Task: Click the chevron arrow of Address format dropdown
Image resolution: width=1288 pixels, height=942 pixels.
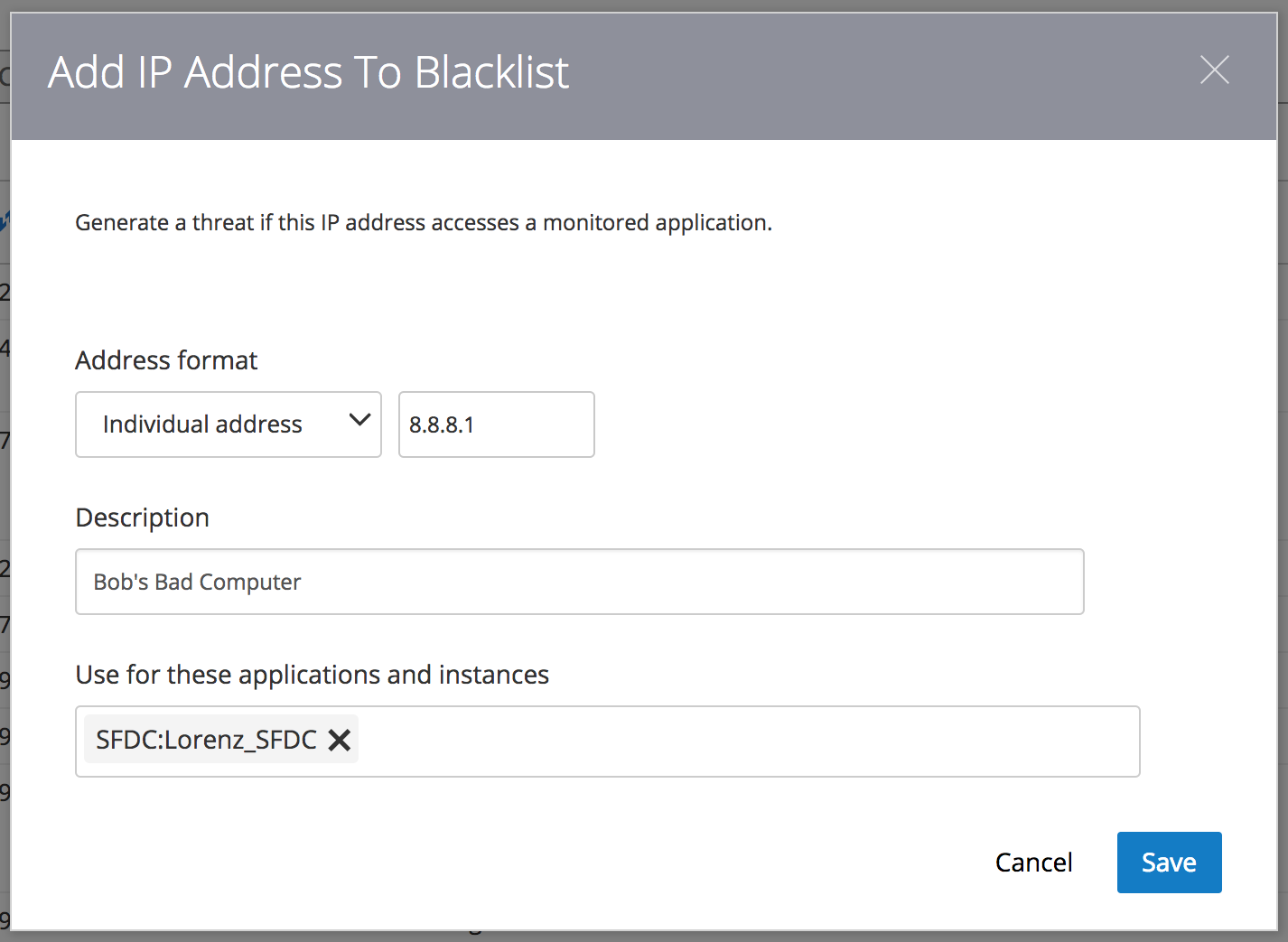Action: click(359, 420)
